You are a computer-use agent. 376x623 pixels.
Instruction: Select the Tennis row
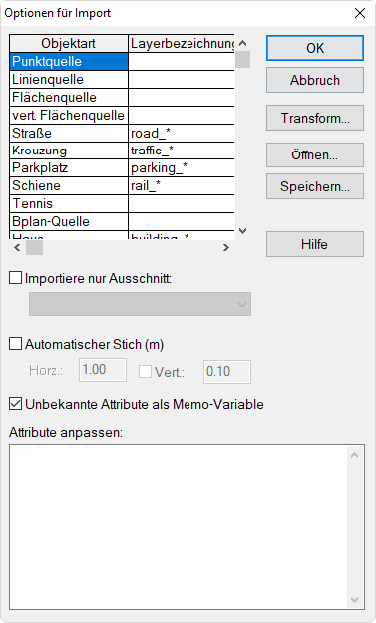(x=122, y=203)
